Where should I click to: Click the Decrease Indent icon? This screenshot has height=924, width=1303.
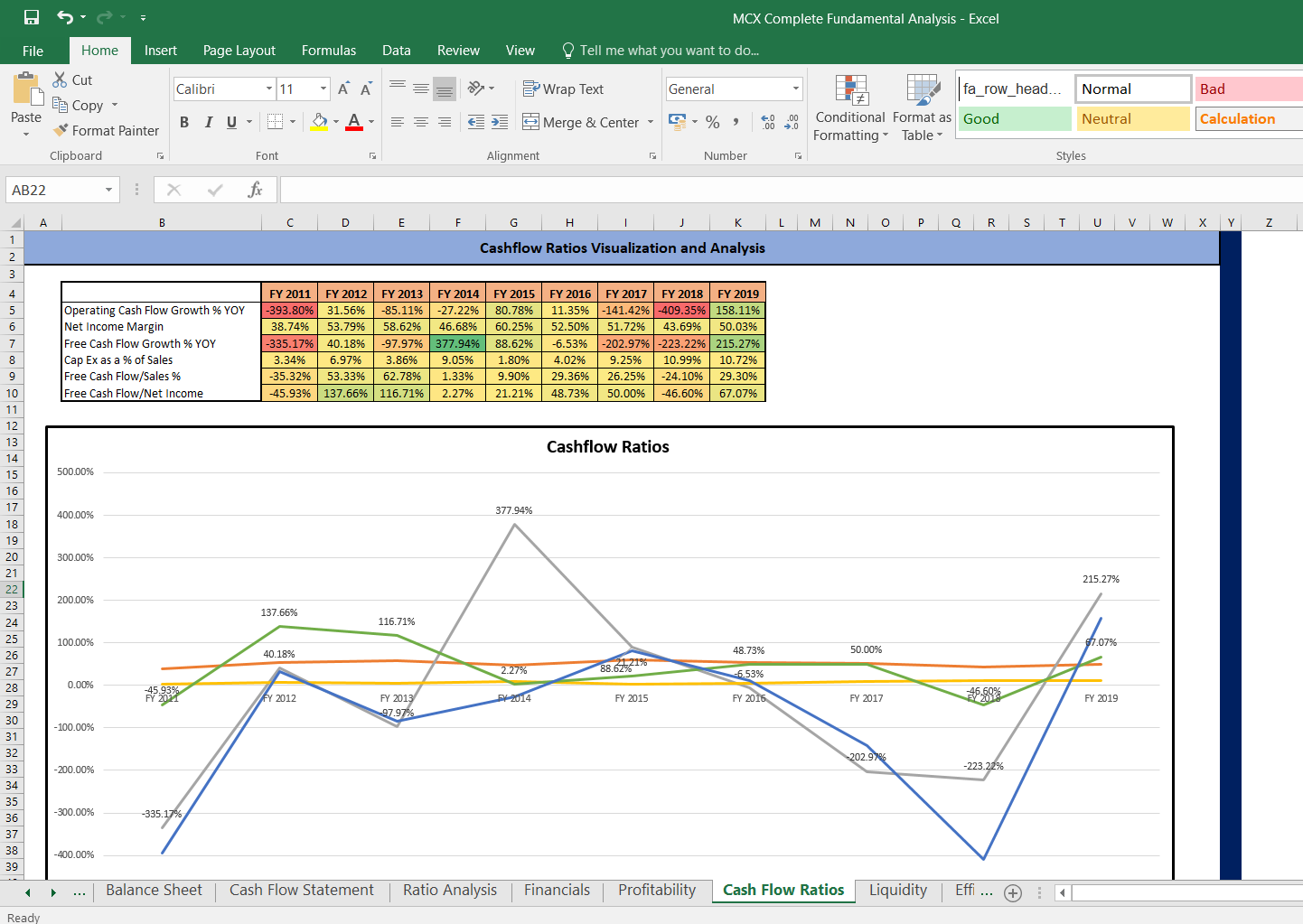[476, 122]
